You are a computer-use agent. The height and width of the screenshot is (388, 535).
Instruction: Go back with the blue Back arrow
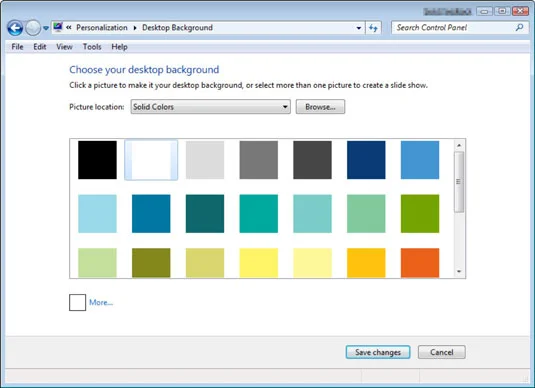click(x=15, y=28)
